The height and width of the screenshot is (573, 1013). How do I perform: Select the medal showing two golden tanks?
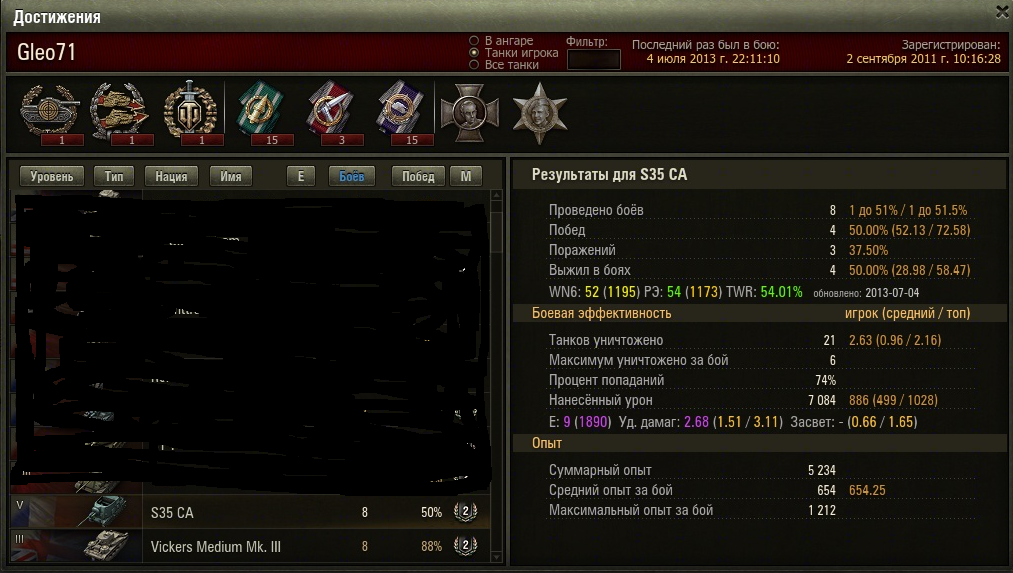click(x=120, y=112)
